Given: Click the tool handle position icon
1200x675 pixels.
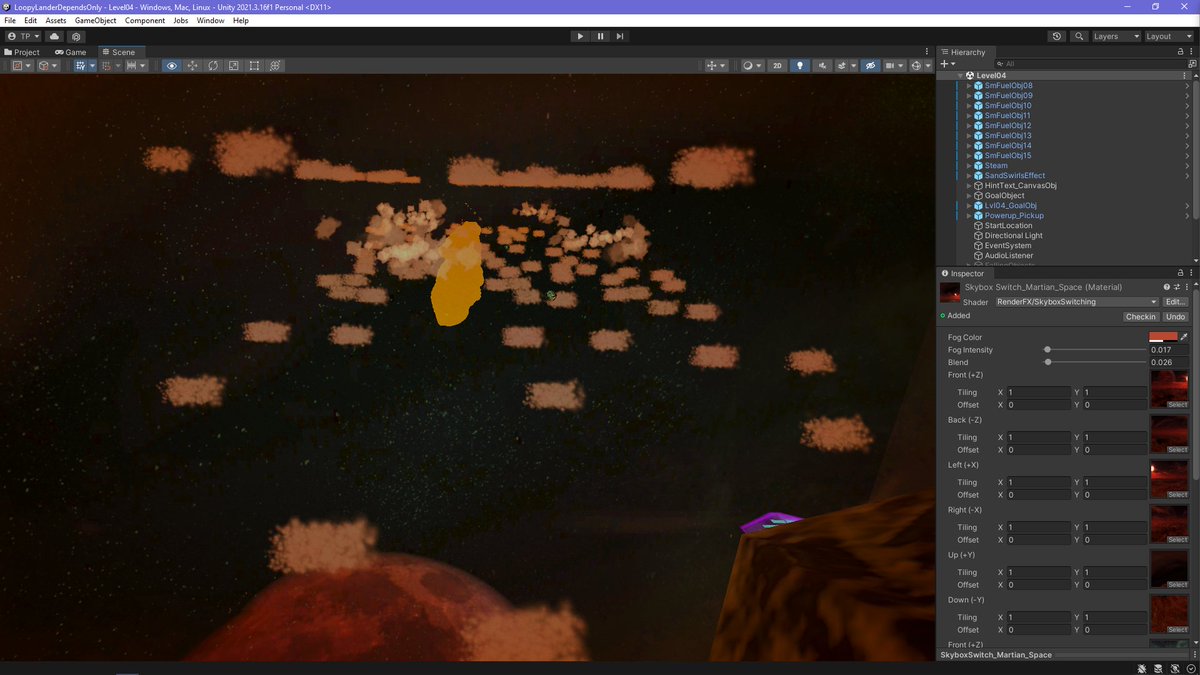Looking at the screenshot, I should [x=18, y=66].
